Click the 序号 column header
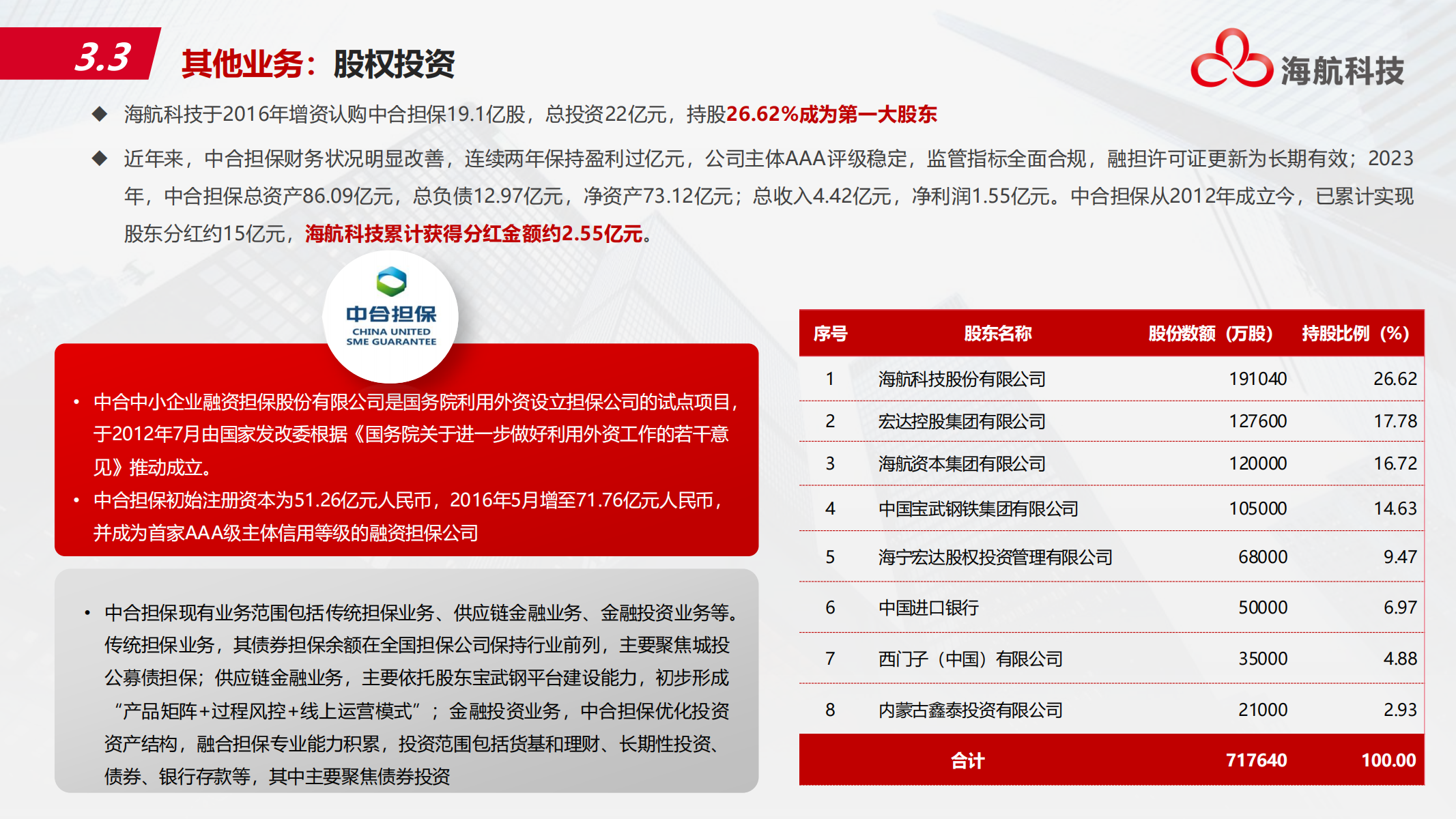Viewport: 1456px width, 819px height. click(x=830, y=333)
